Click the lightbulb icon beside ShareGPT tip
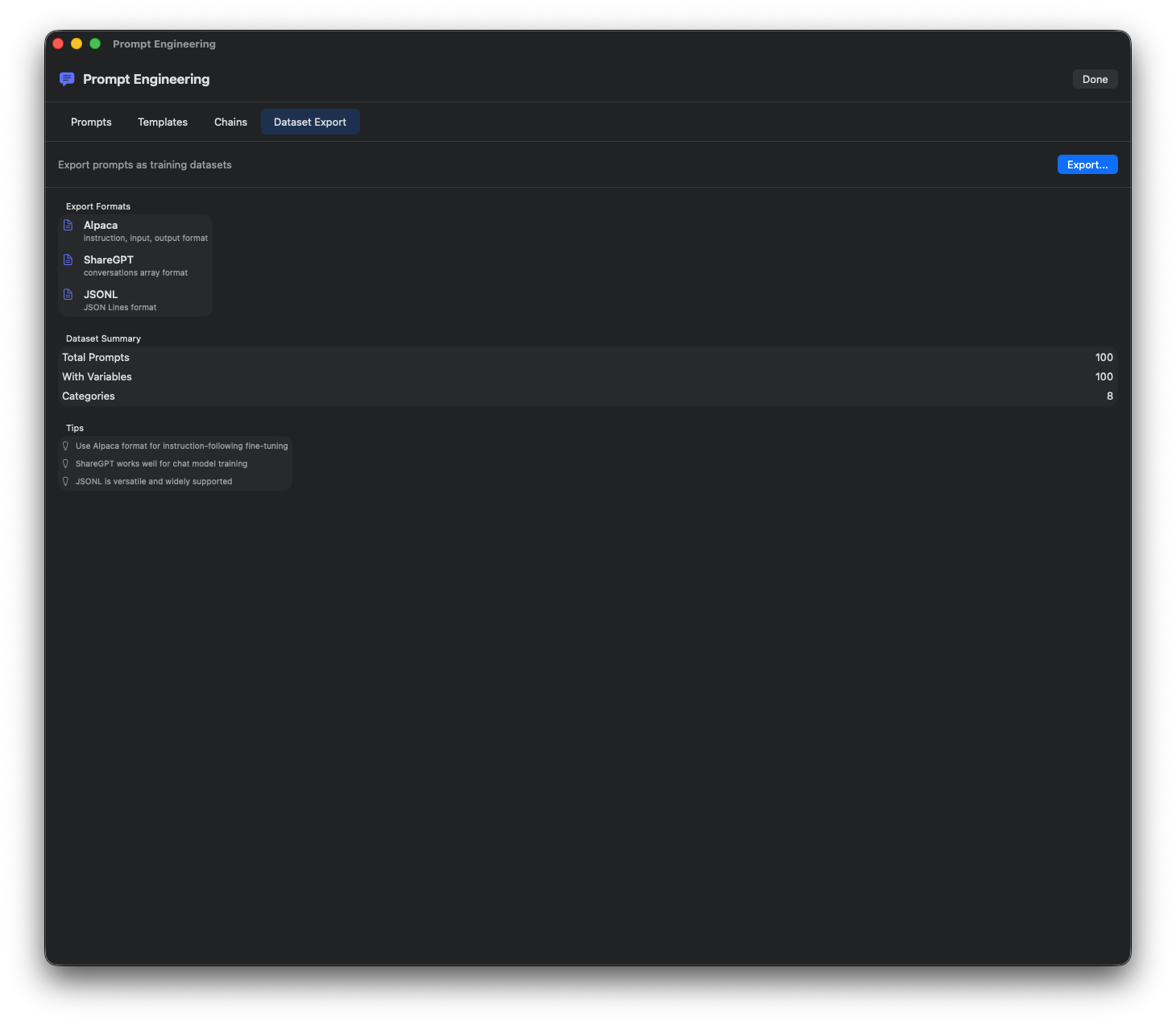The width and height of the screenshot is (1176, 1025). 66,464
